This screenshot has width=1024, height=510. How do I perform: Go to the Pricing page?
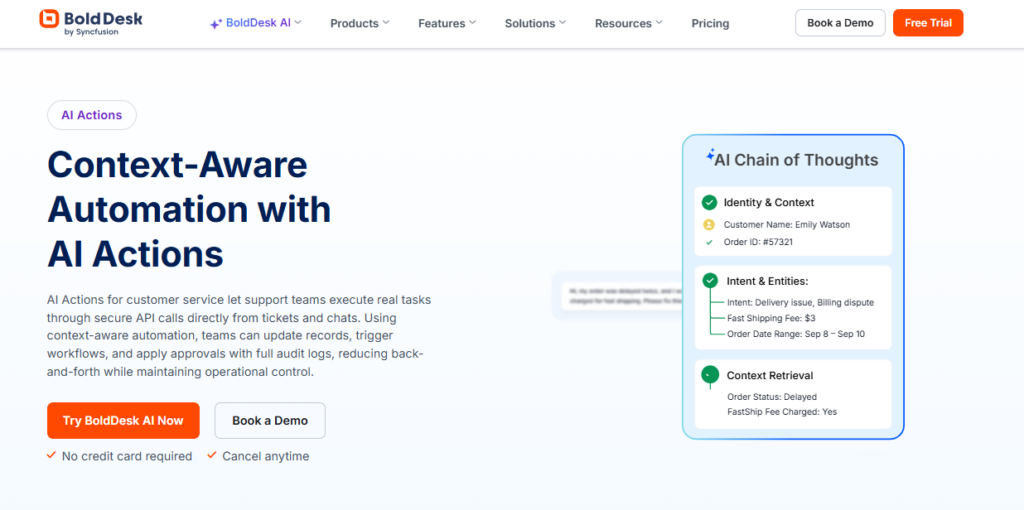point(711,24)
